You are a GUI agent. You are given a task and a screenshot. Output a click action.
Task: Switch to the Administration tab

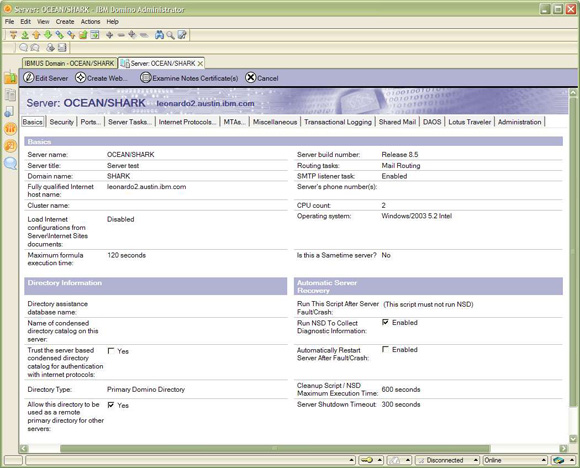point(519,122)
